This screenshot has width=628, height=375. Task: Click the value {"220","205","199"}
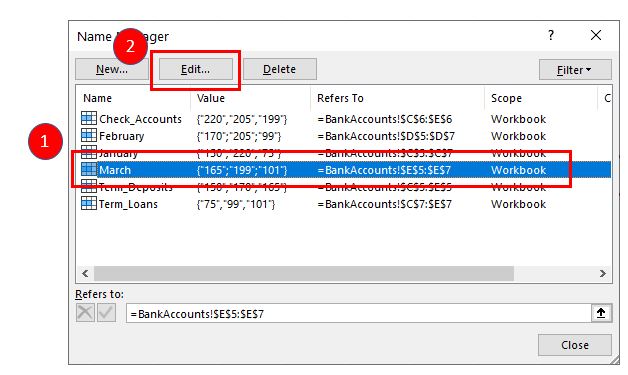(x=242, y=119)
